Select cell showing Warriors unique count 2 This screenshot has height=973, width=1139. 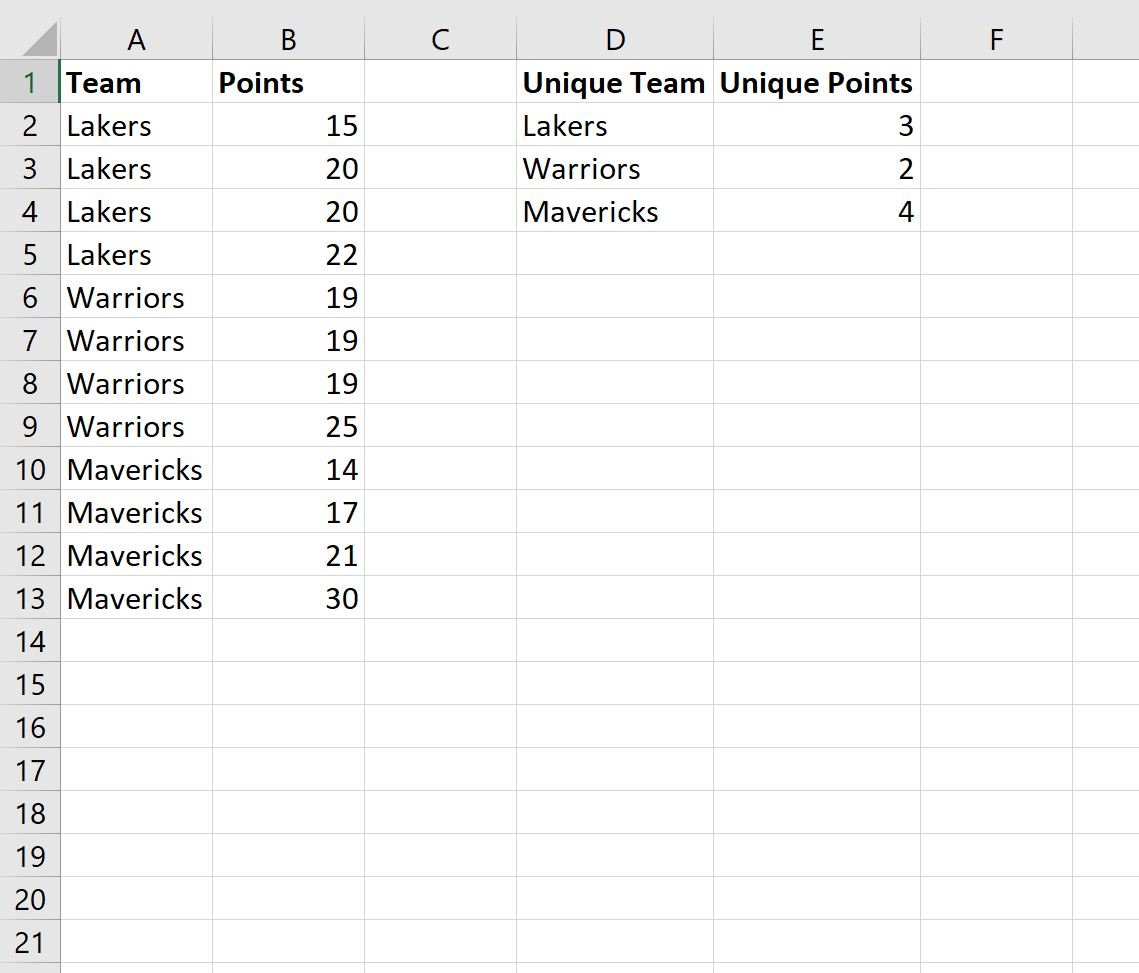817,168
